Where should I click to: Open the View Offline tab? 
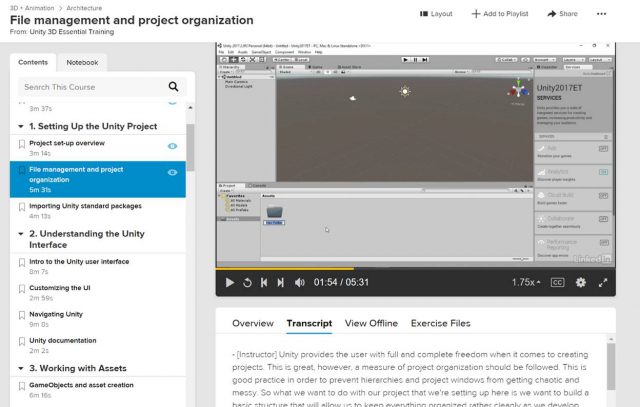point(371,323)
